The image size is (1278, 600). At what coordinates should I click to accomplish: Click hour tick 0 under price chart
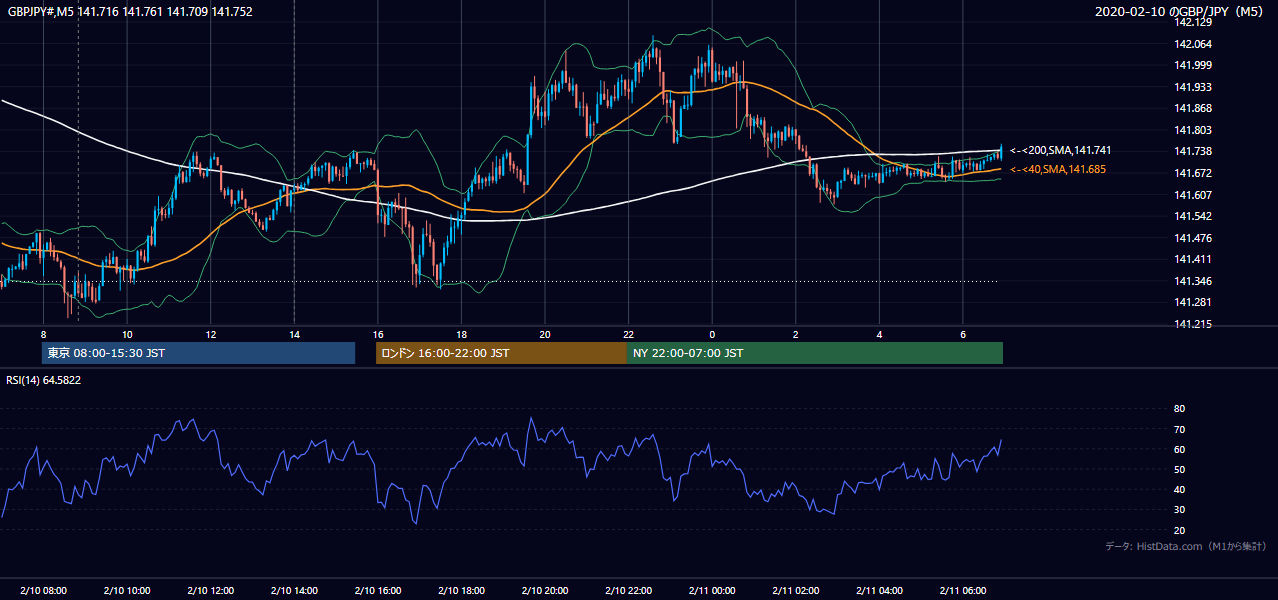click(x=712, y=334)
